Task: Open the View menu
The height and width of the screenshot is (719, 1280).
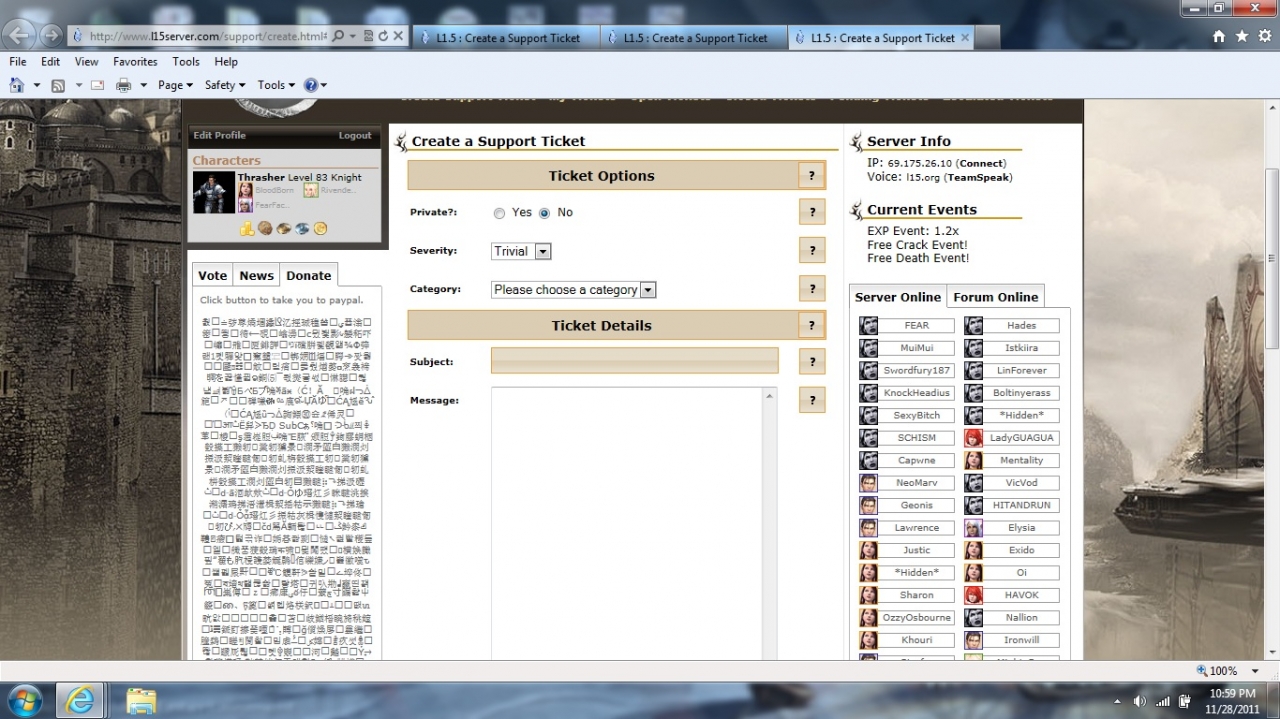Action: click(x=87, y=62)
